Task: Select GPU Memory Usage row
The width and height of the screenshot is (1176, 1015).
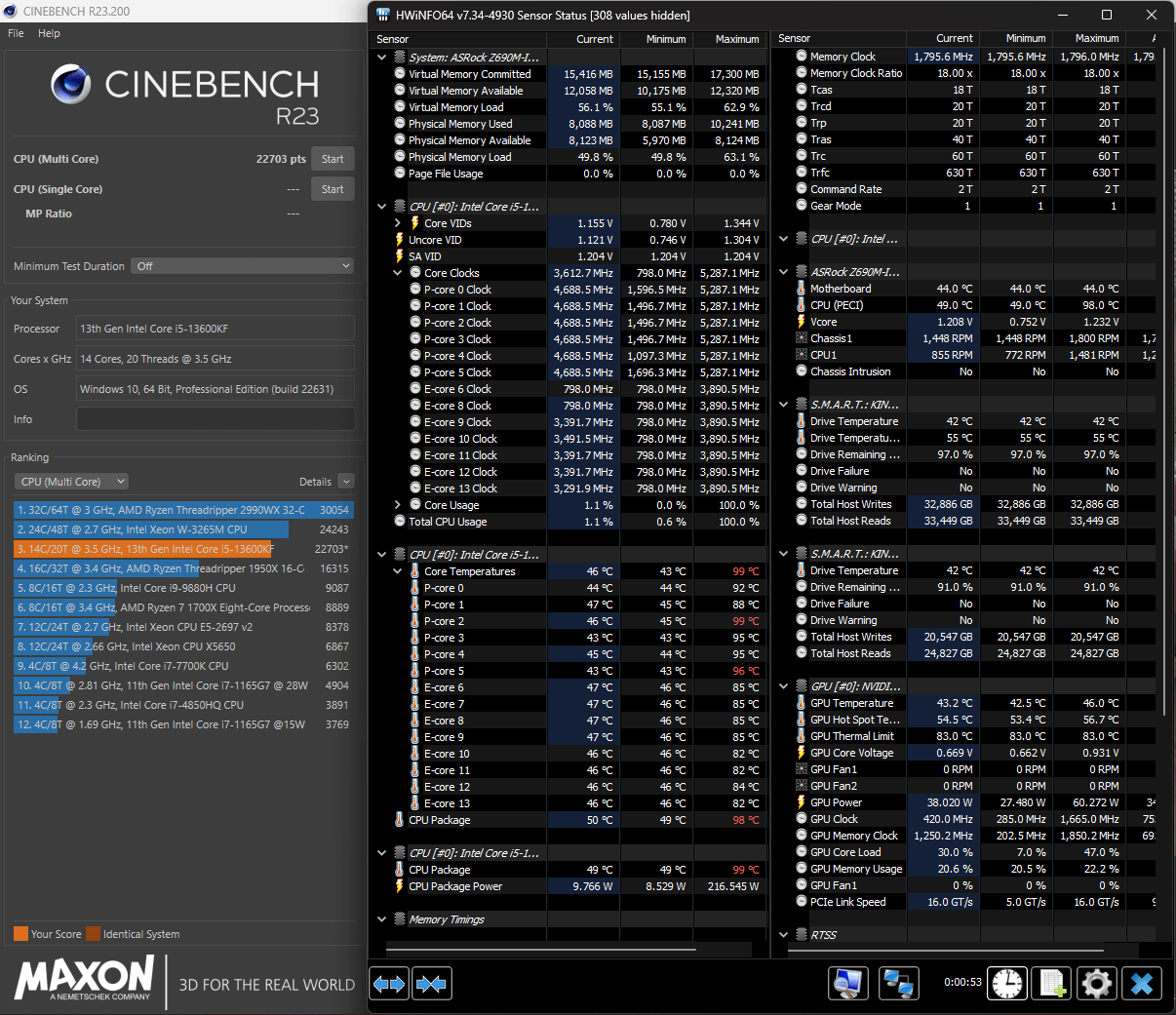Action: click(966, 869)
